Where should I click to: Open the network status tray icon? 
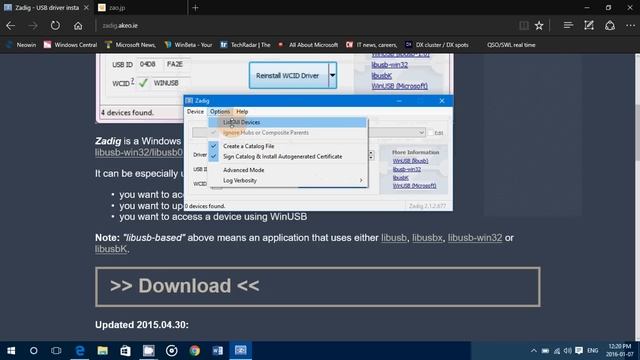point(557,351)
